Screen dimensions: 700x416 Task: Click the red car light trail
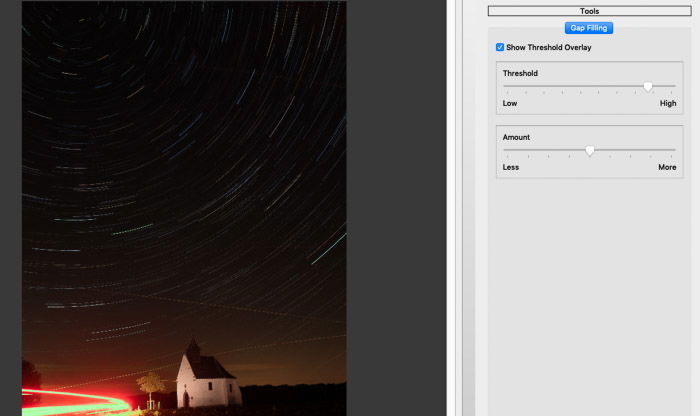pyautogui.click(x=76, y=401)
